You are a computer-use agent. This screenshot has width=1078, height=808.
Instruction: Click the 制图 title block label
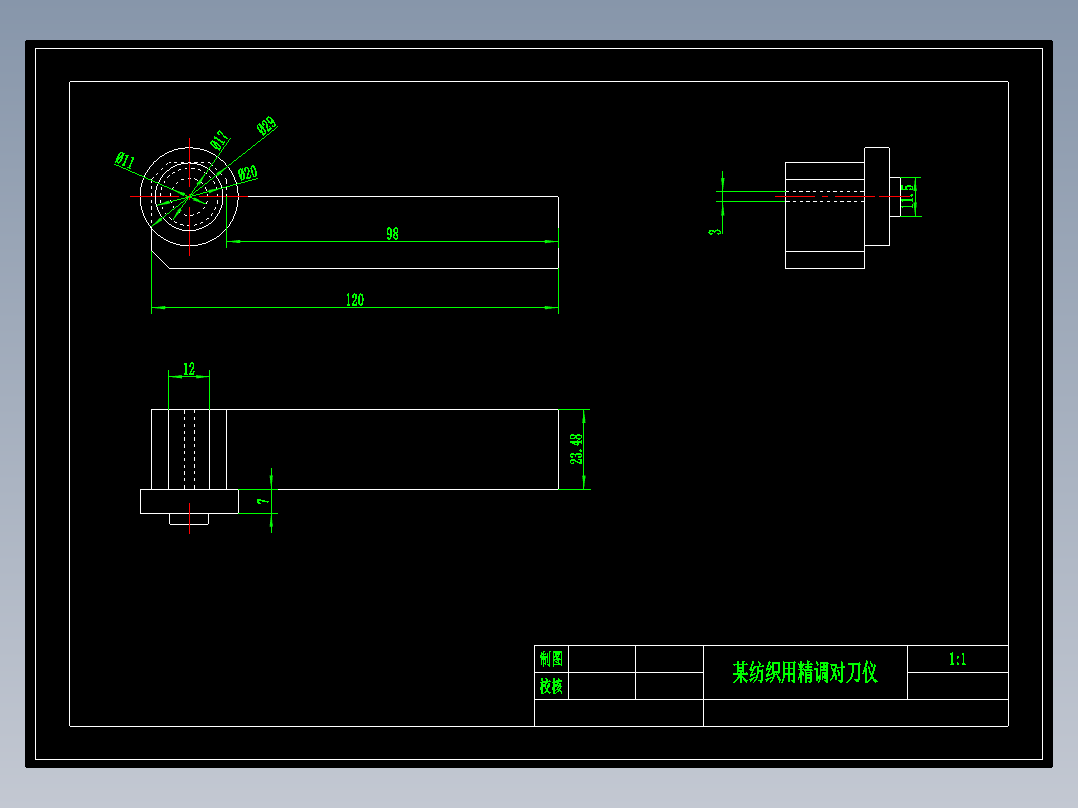tap(551, 659)
